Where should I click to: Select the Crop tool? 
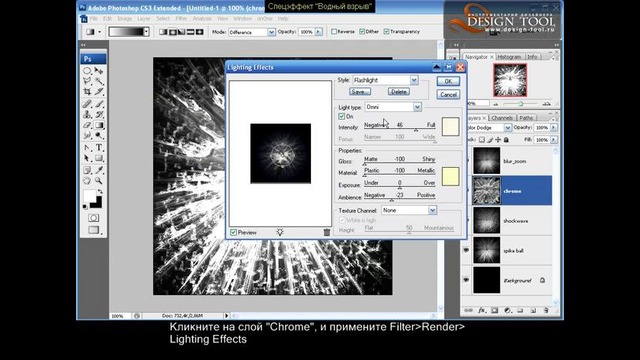click(x=87, y=92)
